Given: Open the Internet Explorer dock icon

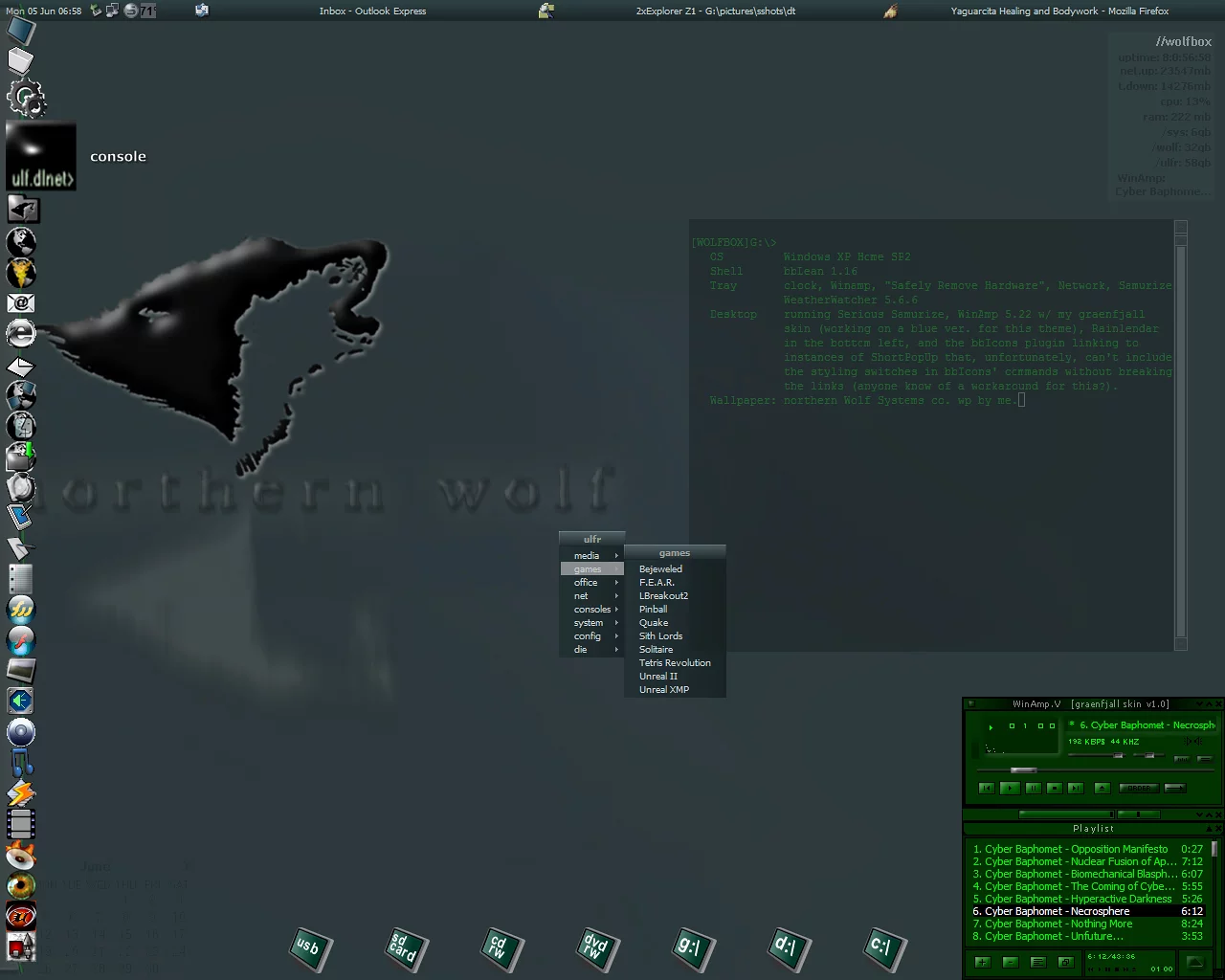Looking at the screenshot, I should point(20,333).
